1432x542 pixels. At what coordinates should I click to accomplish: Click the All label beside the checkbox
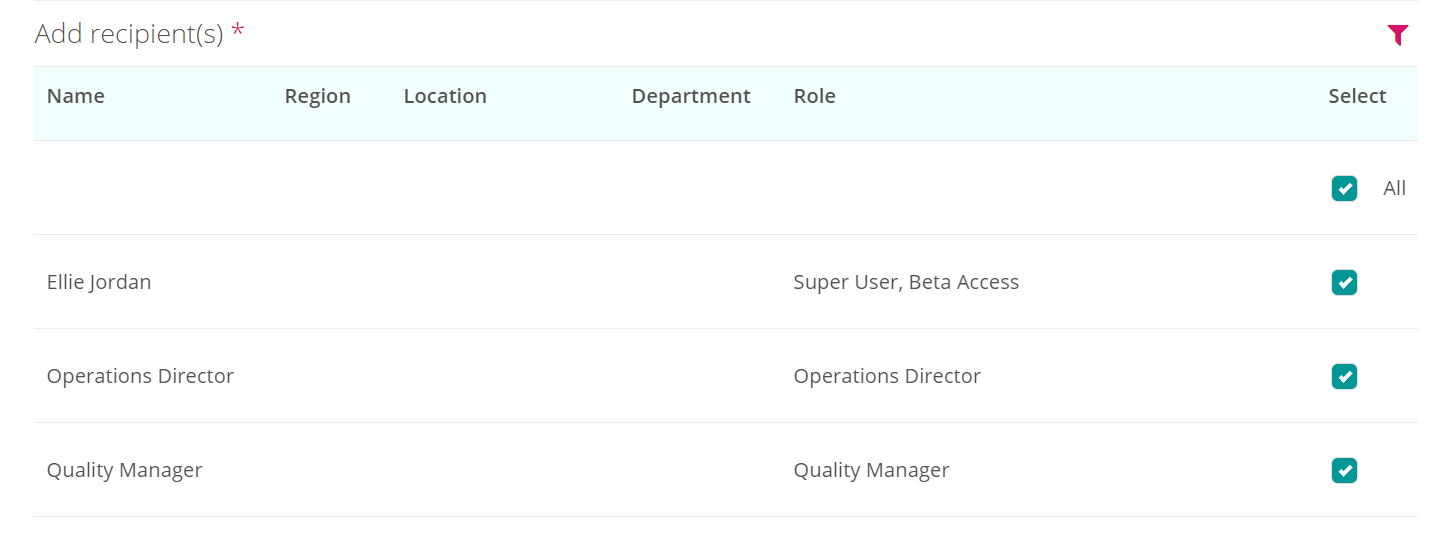click(1394, 188)
